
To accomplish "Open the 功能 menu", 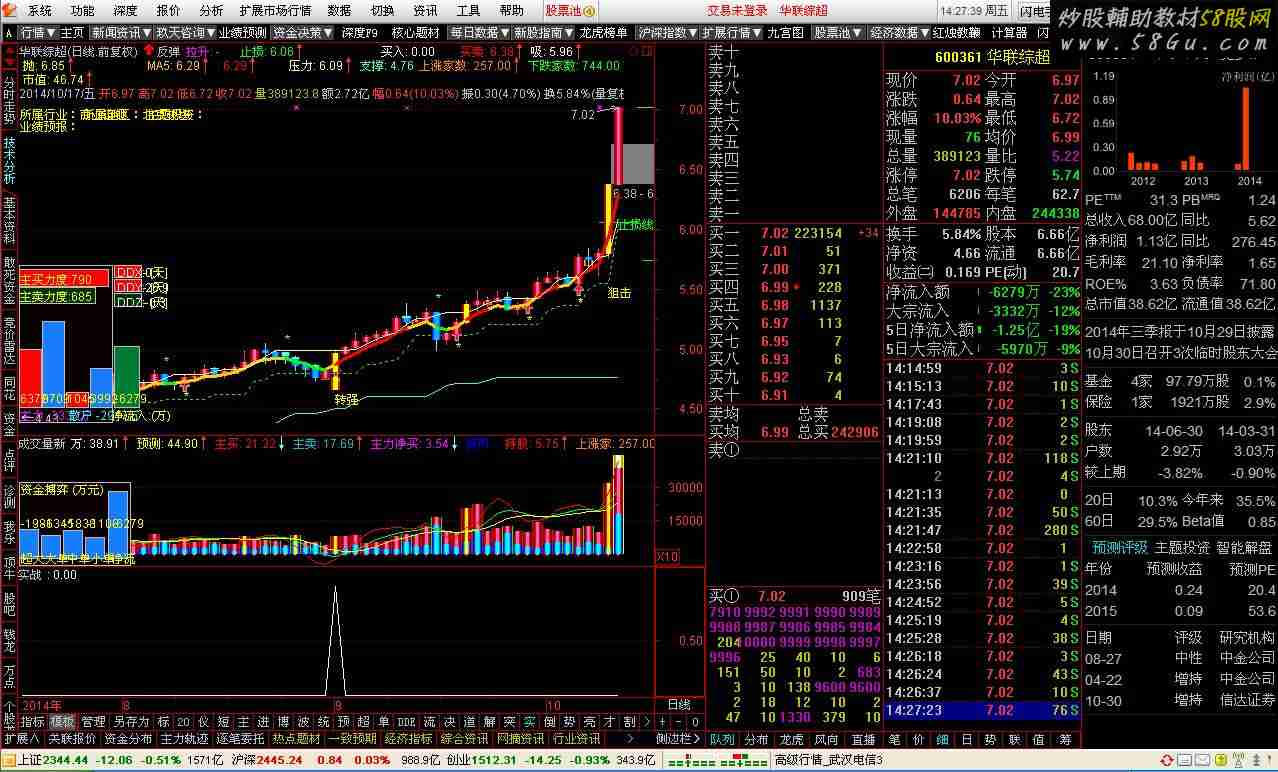I will click(x=83, y=10).
